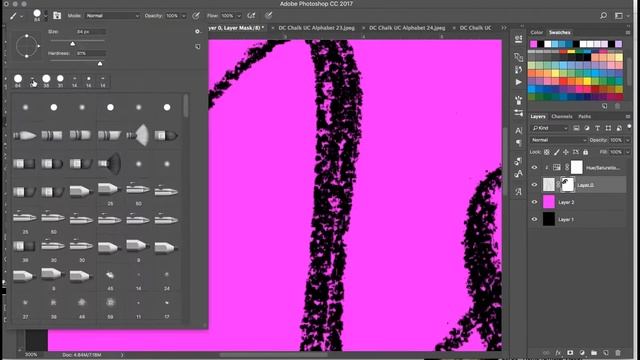Click the brush Size value field
Image resolution: width=640 pixels, height=360 pixels.
pyautogui.click(x=91, y=32)
